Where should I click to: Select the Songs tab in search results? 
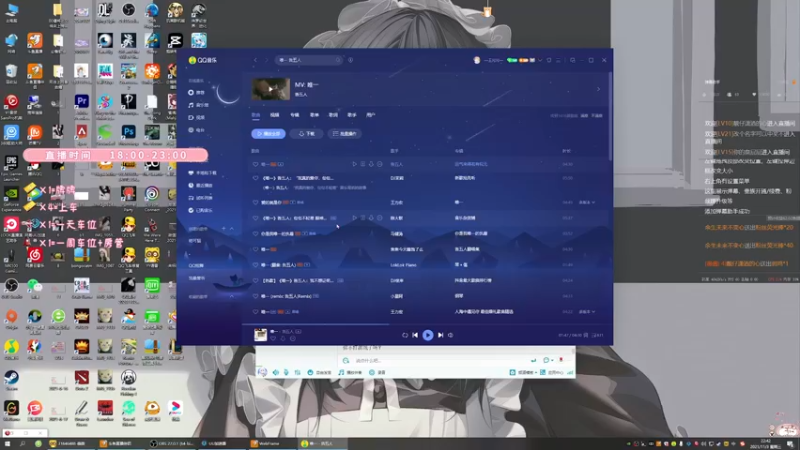click(x=256, y=115)
